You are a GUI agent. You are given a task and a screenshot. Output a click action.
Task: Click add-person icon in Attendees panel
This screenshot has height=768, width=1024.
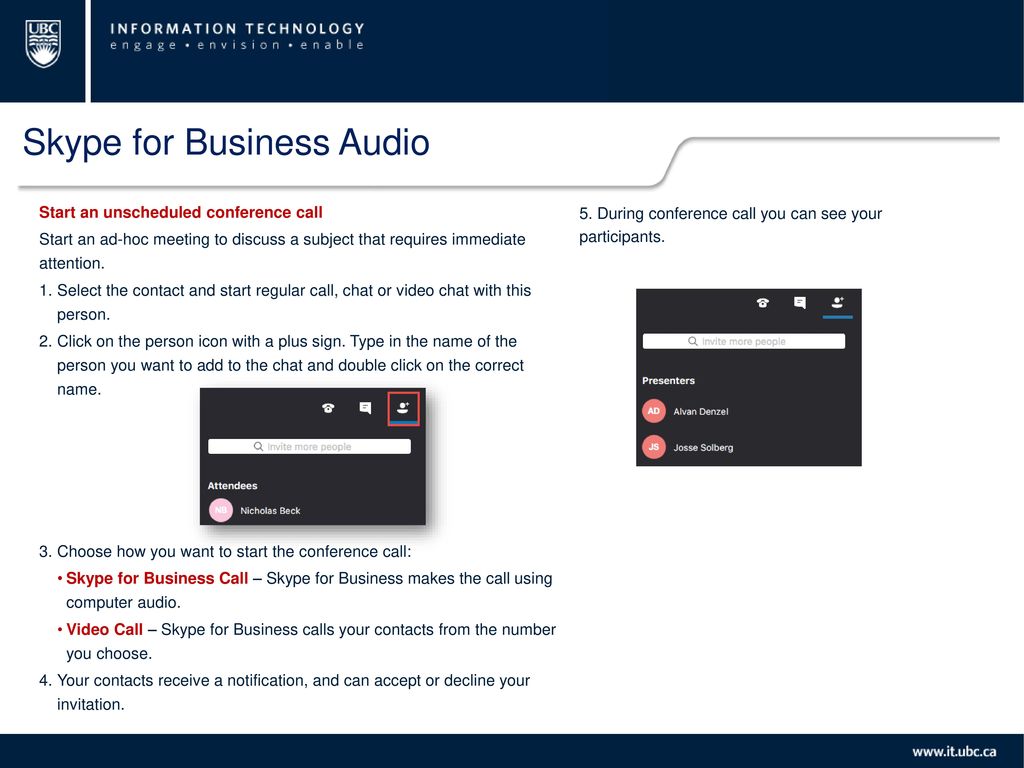click(x=403, y=408)
